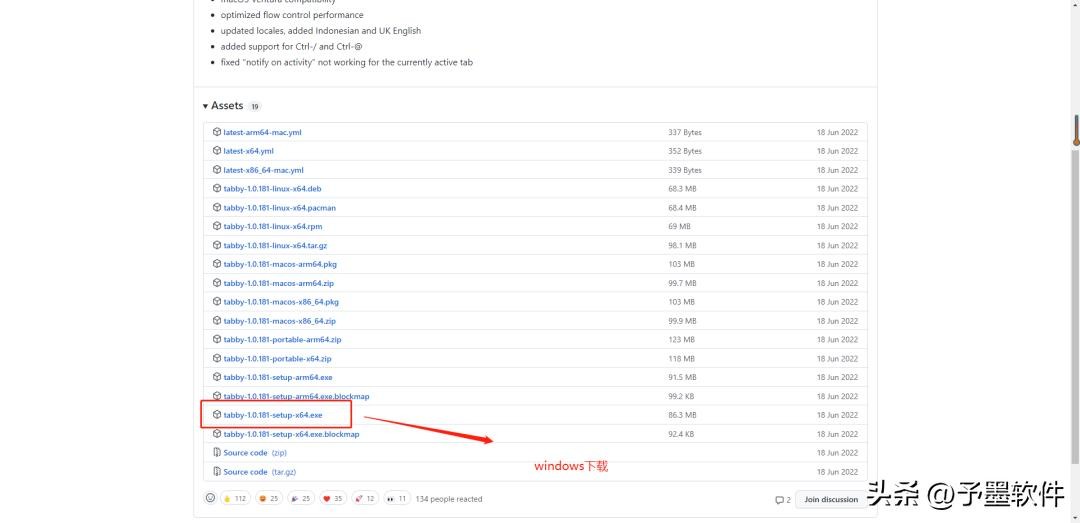The height and width of the screenshot is (523, 1080).
Task: Click the heart reaction showing 35
Action: click(332, 498)
